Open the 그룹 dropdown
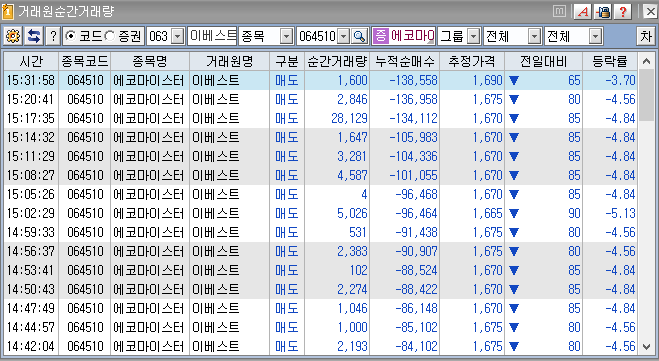The width and height of the screenshot is (659, 361). point(474,37)
